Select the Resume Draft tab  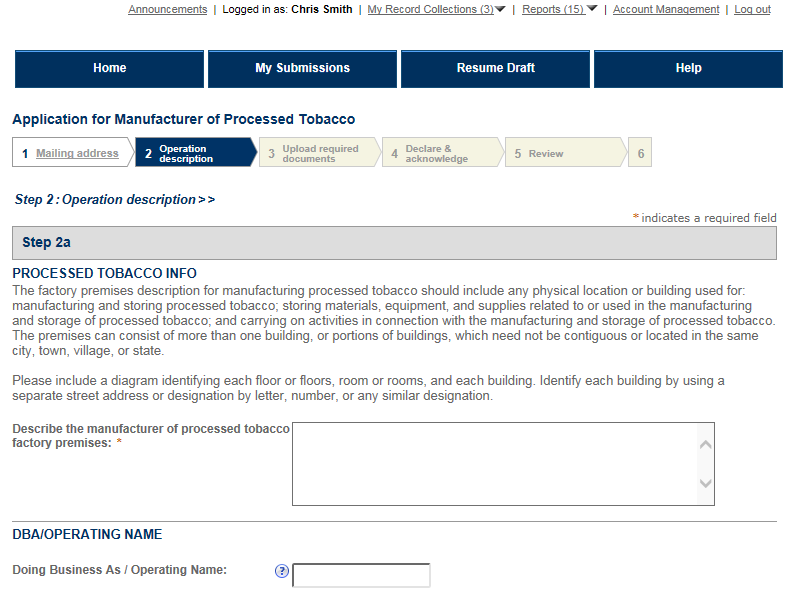(495, 69)
